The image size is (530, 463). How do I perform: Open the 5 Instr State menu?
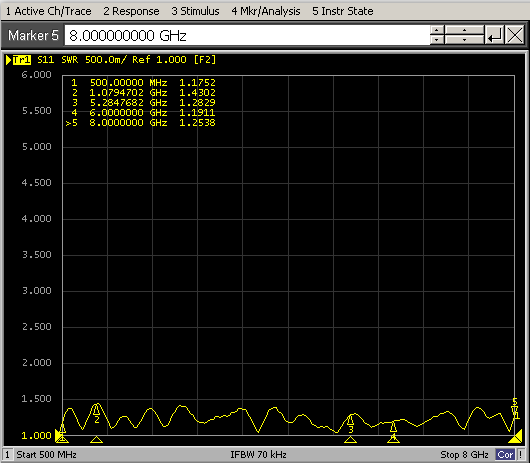click(343, 11)
